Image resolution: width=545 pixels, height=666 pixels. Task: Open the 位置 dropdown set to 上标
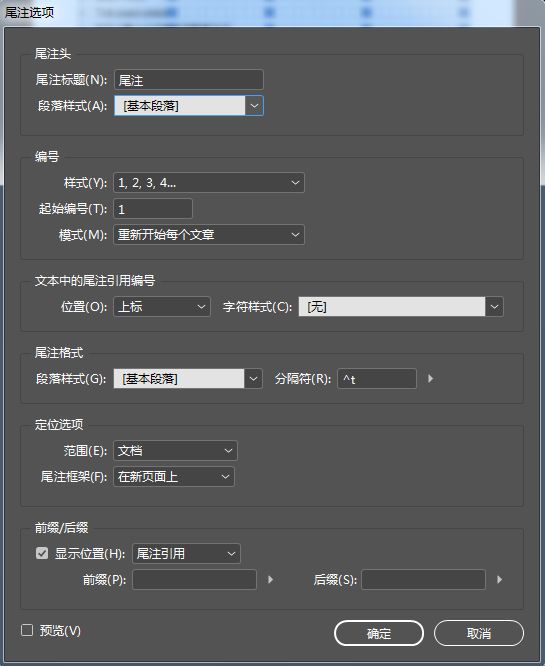tap(162, 307)
